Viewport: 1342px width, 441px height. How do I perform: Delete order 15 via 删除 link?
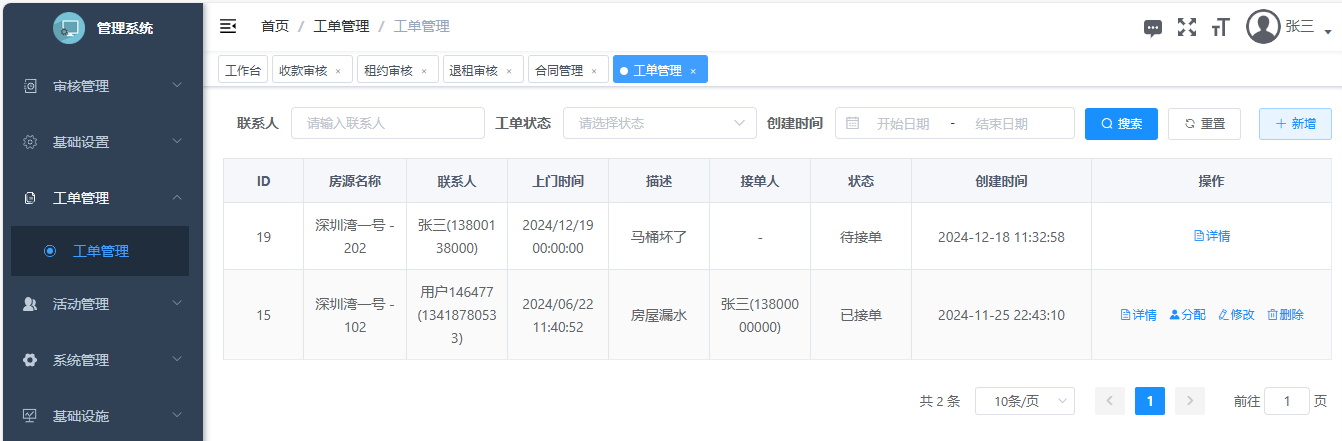[x=1285, y=315]
